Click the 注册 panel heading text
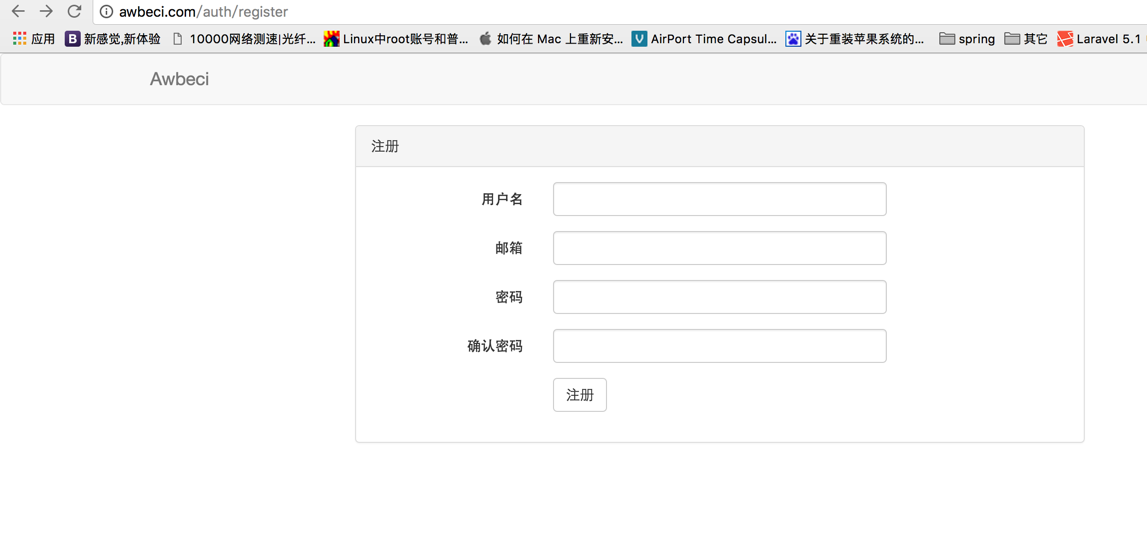This screenshot has height=547, width=1147. [385, 146]
